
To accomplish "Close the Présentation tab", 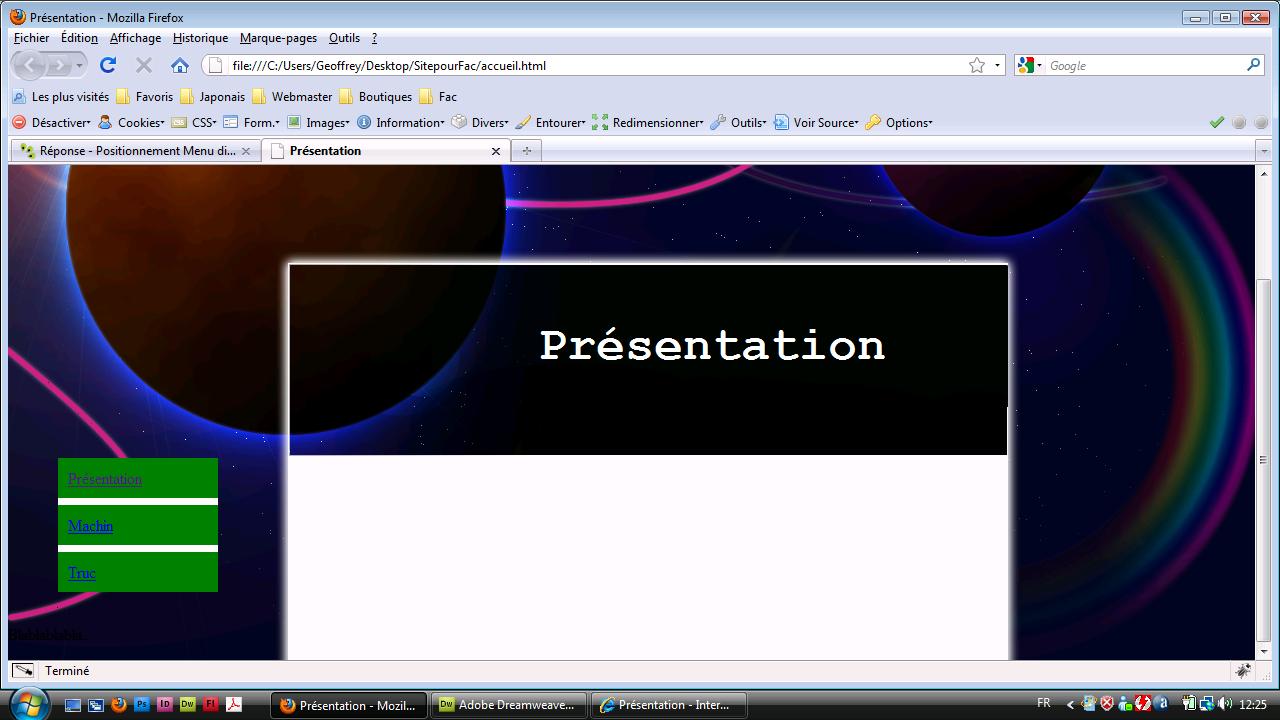I will pyautogui.click(x=495, y=151).
